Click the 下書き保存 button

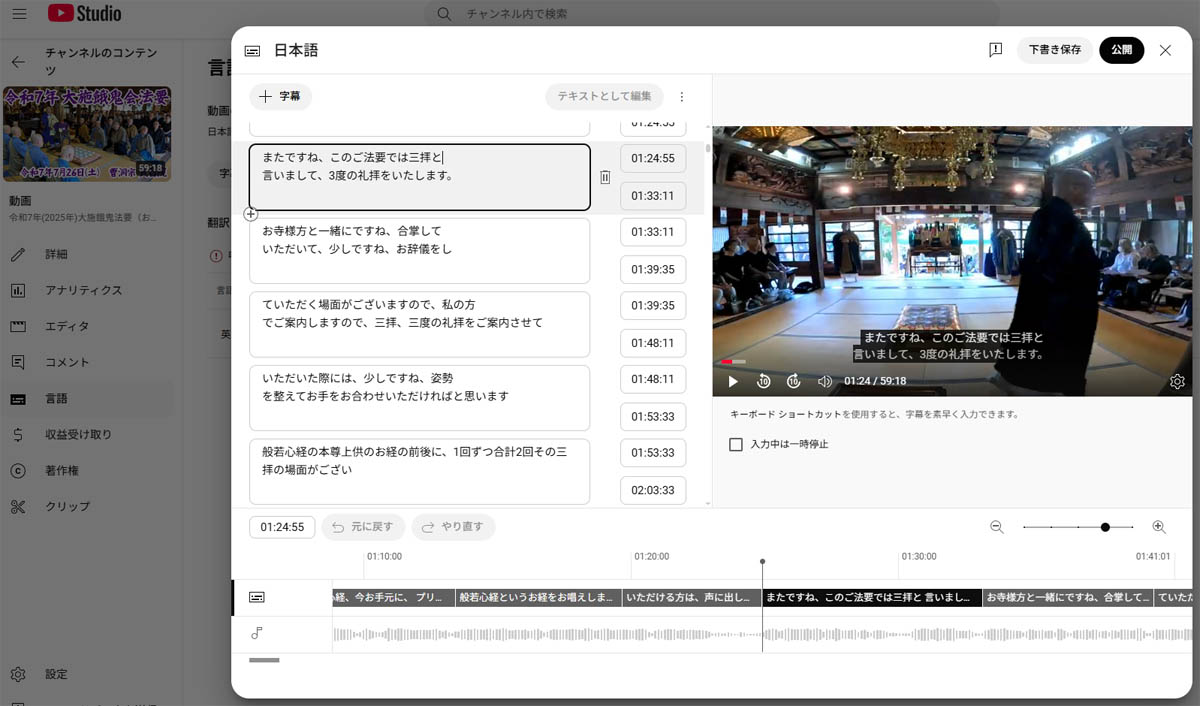tap(1055, 50)
